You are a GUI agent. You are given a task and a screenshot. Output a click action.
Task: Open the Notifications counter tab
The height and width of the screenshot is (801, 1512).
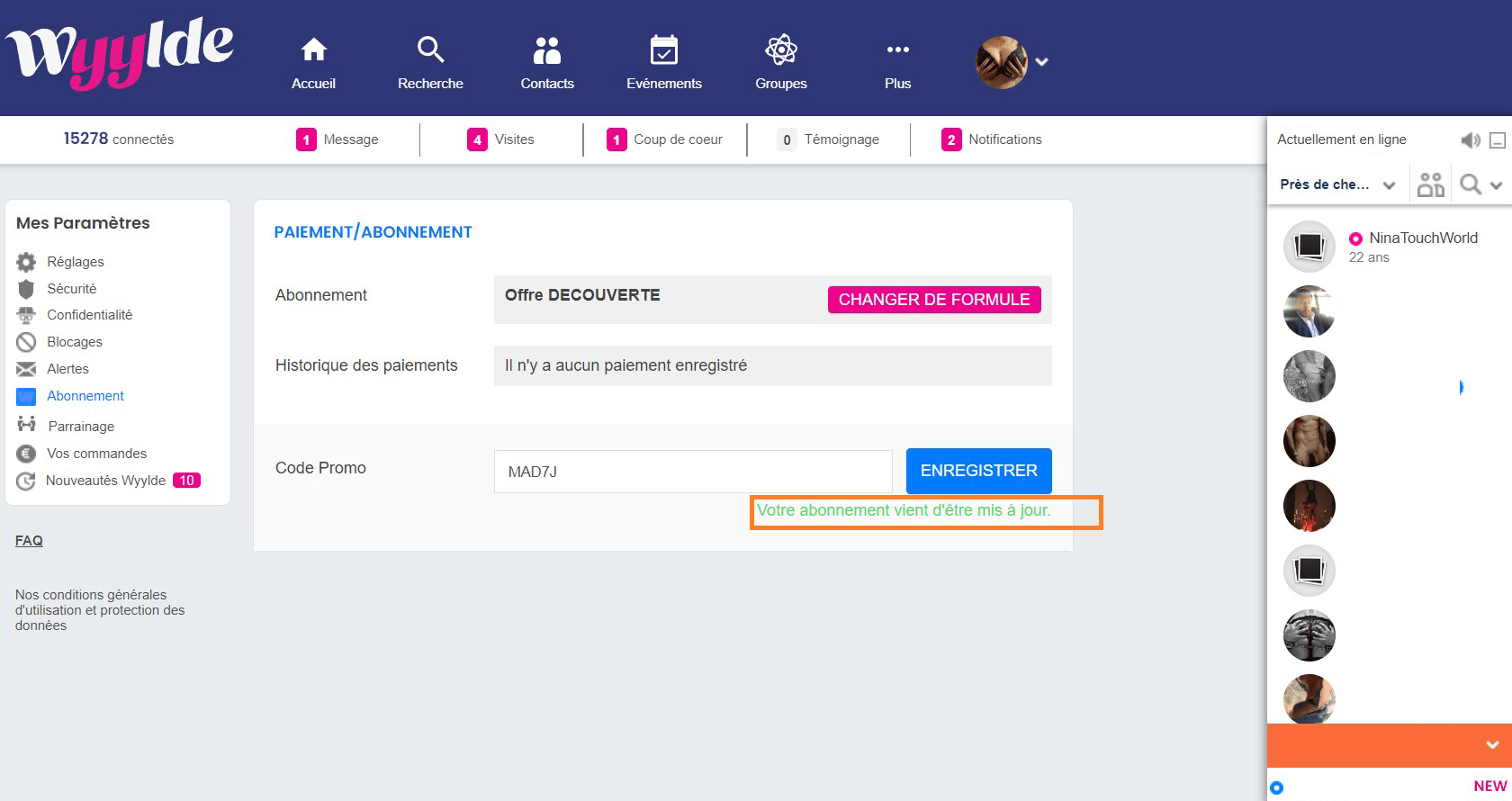point(991,139)
